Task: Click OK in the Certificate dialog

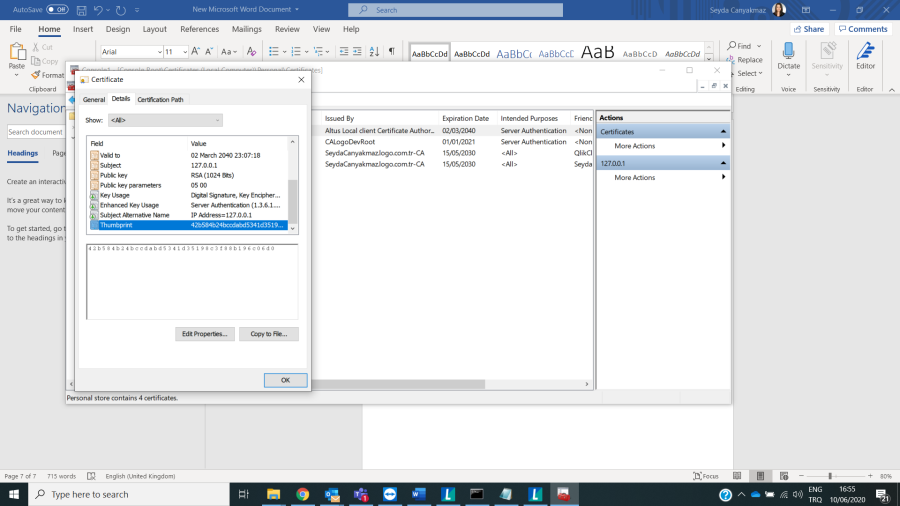Action: (x=285, y=380)
